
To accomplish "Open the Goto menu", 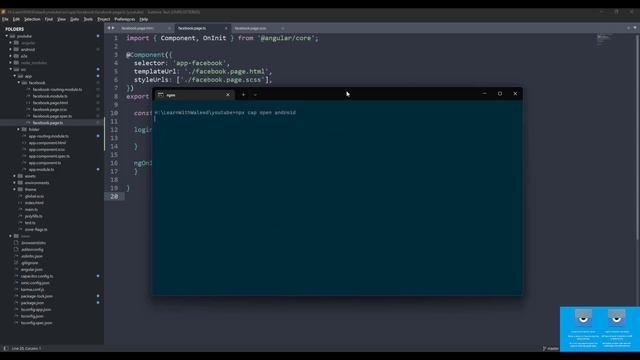I will coord(74,19).
